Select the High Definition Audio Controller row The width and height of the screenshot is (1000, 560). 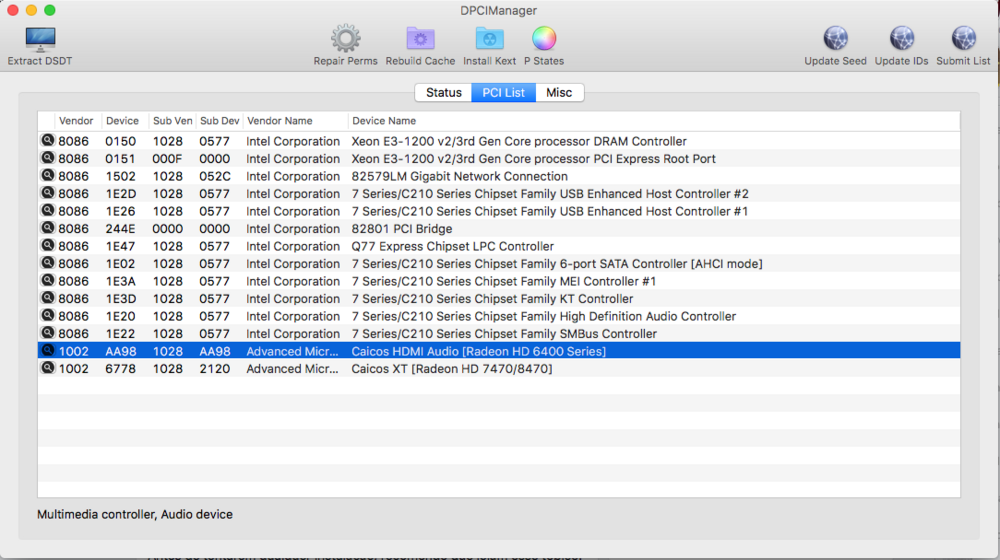543,316
